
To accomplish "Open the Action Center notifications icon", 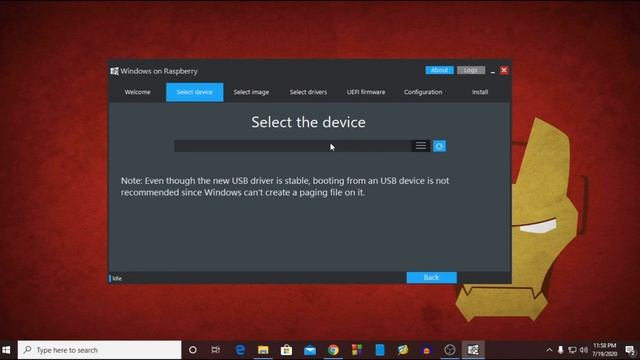I will click(x=630, y=350).
